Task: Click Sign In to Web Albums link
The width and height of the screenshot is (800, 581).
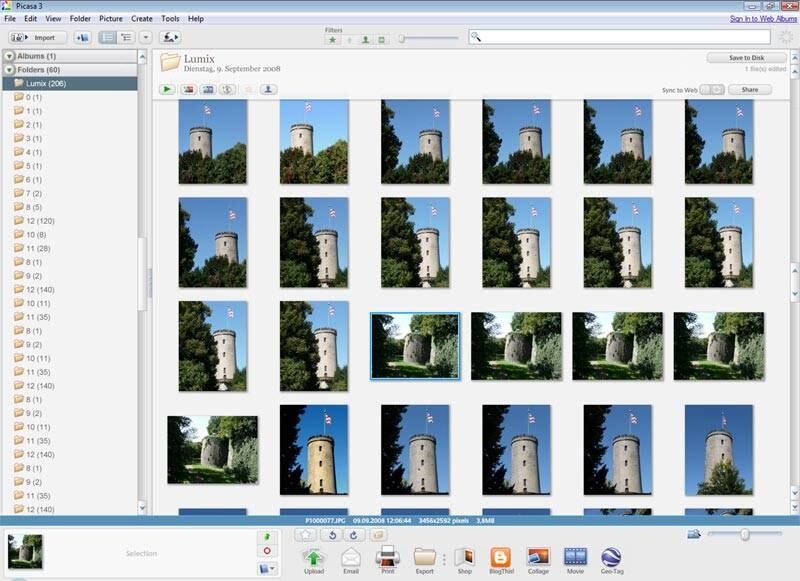Action: coord(763,19)
